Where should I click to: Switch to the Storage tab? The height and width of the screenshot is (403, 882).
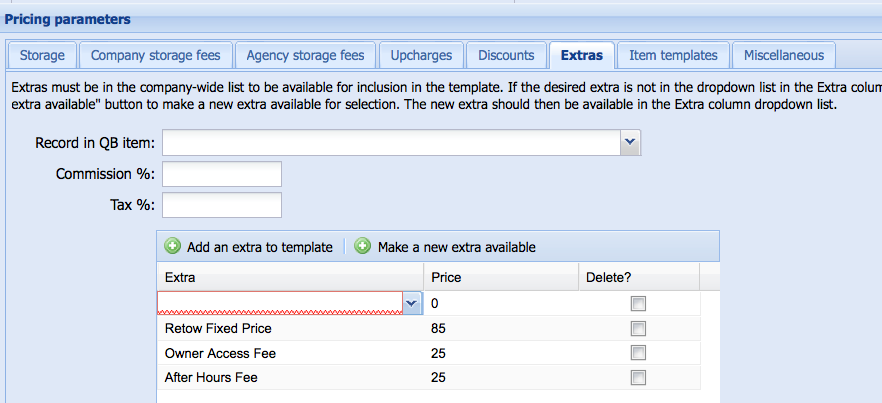point(42,56)
